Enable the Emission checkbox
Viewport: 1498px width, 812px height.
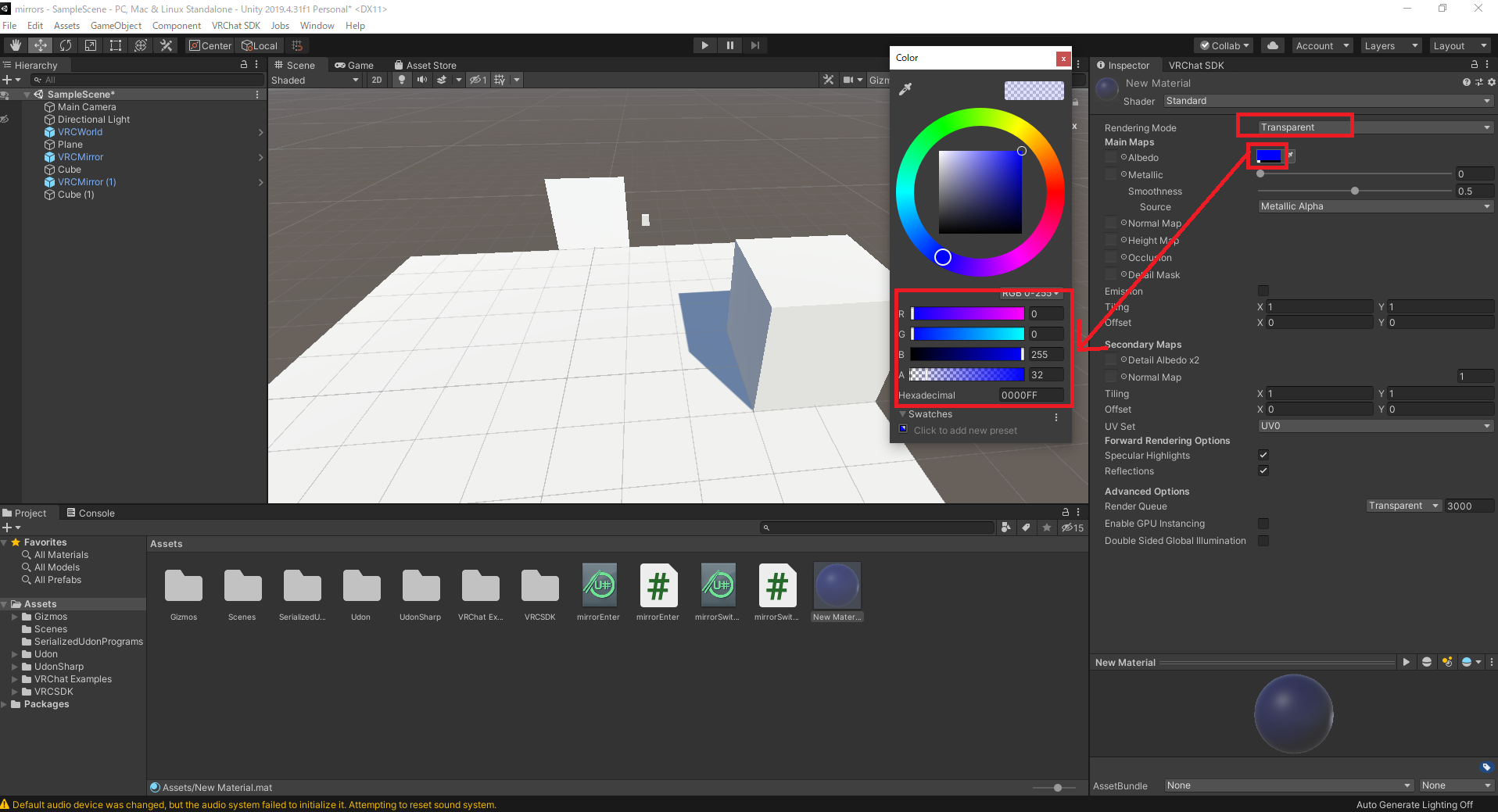1263,291
